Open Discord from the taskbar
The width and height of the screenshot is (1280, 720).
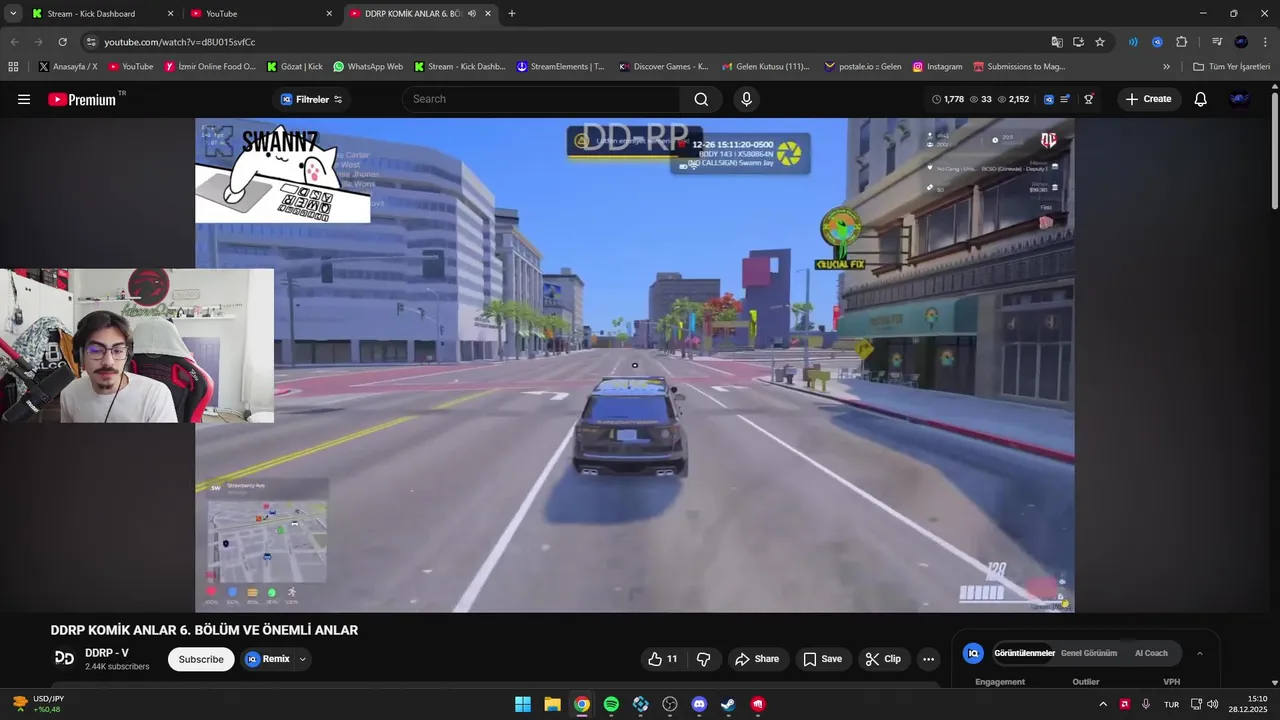(699, 704)
